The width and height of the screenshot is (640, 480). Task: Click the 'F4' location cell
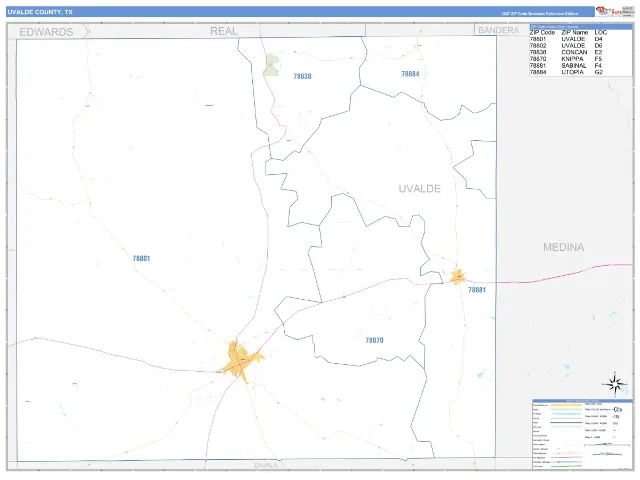tap(598, 65)
